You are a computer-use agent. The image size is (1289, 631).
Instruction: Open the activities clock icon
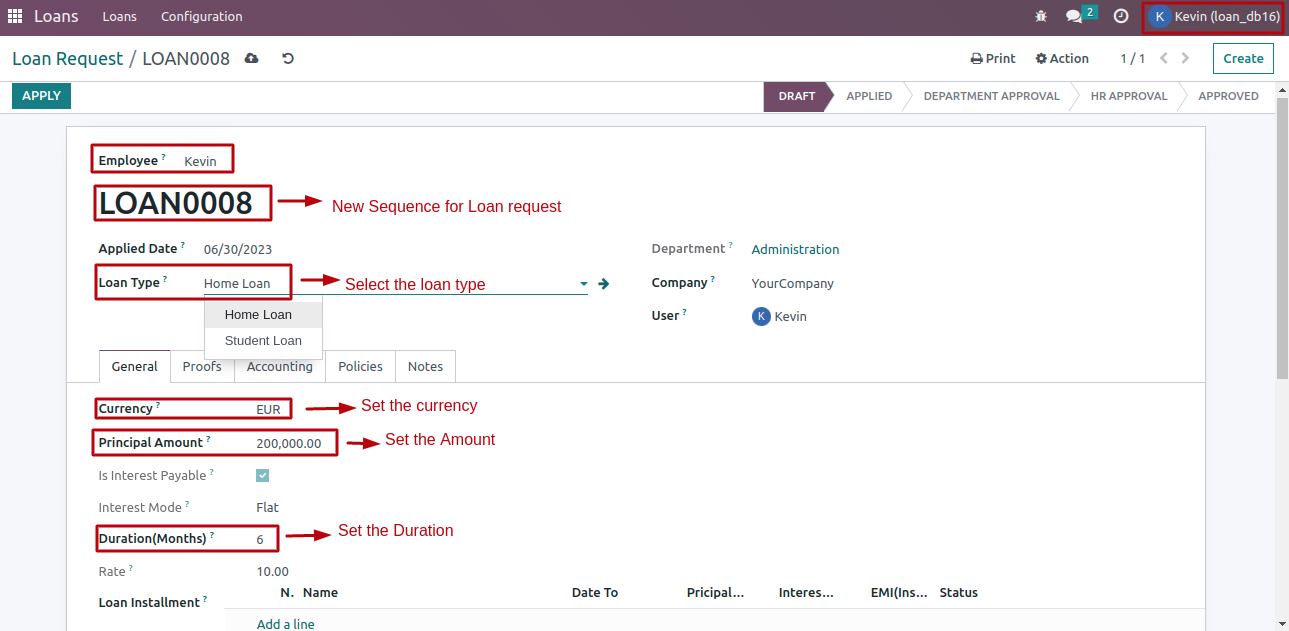(x=1121, y=16)
